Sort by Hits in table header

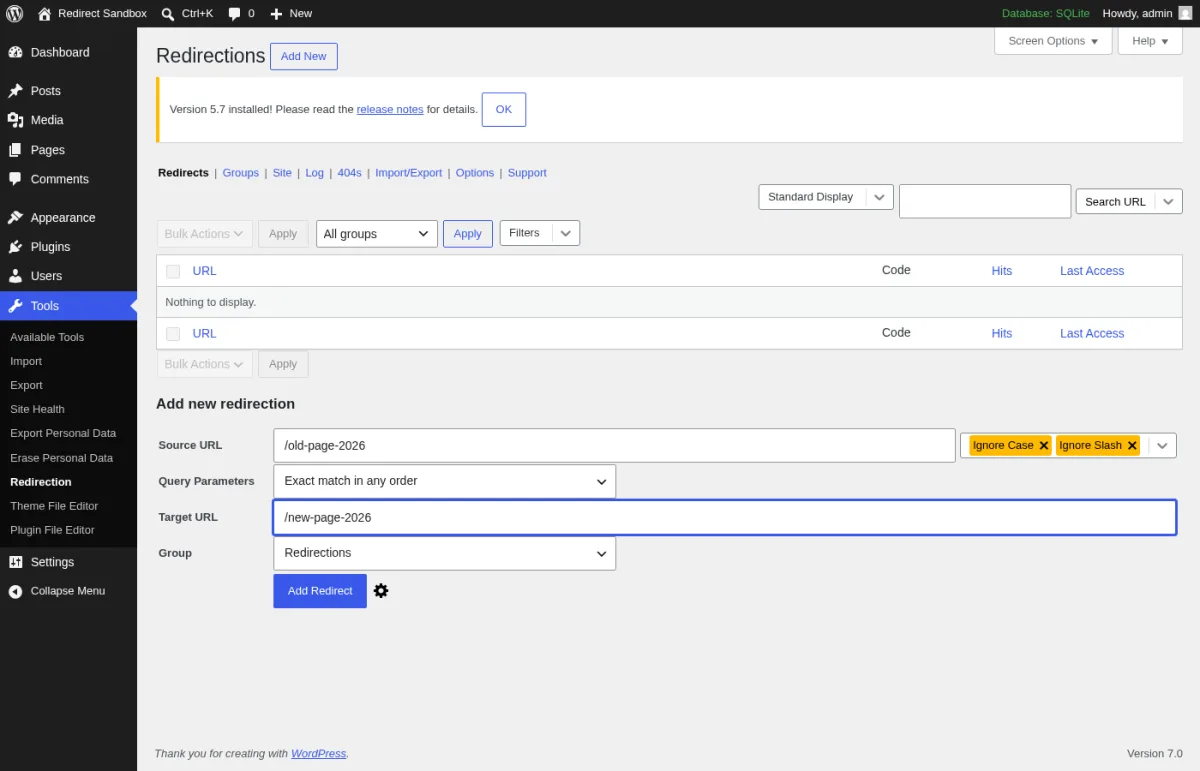(x=1002, y=271)
